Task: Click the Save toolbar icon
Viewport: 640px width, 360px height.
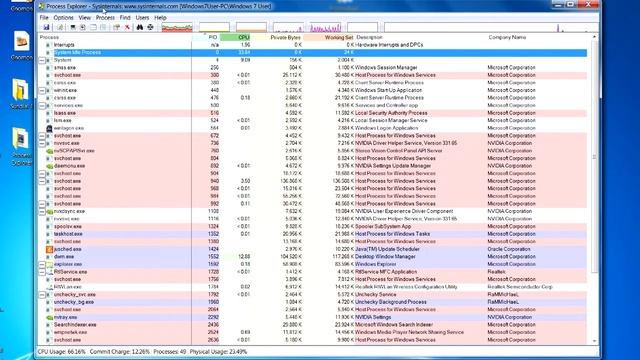Action: [x=46, y=27]
